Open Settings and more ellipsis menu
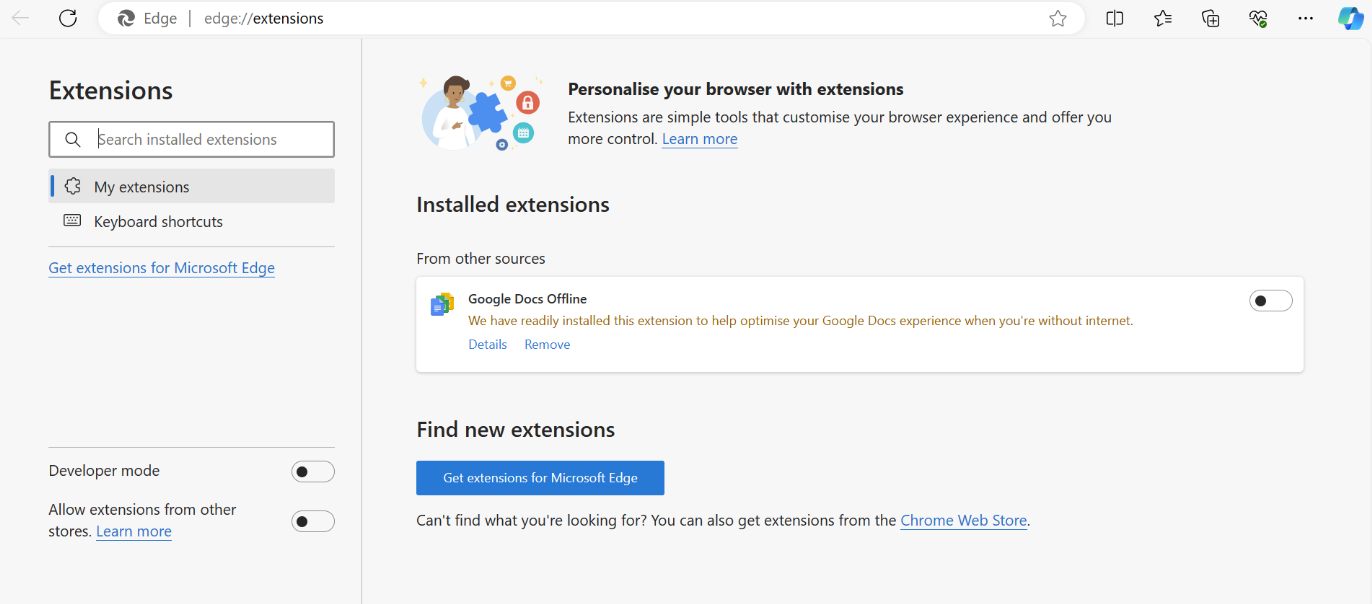This screenshot has height=604, width=1372. click(1305, 18)
